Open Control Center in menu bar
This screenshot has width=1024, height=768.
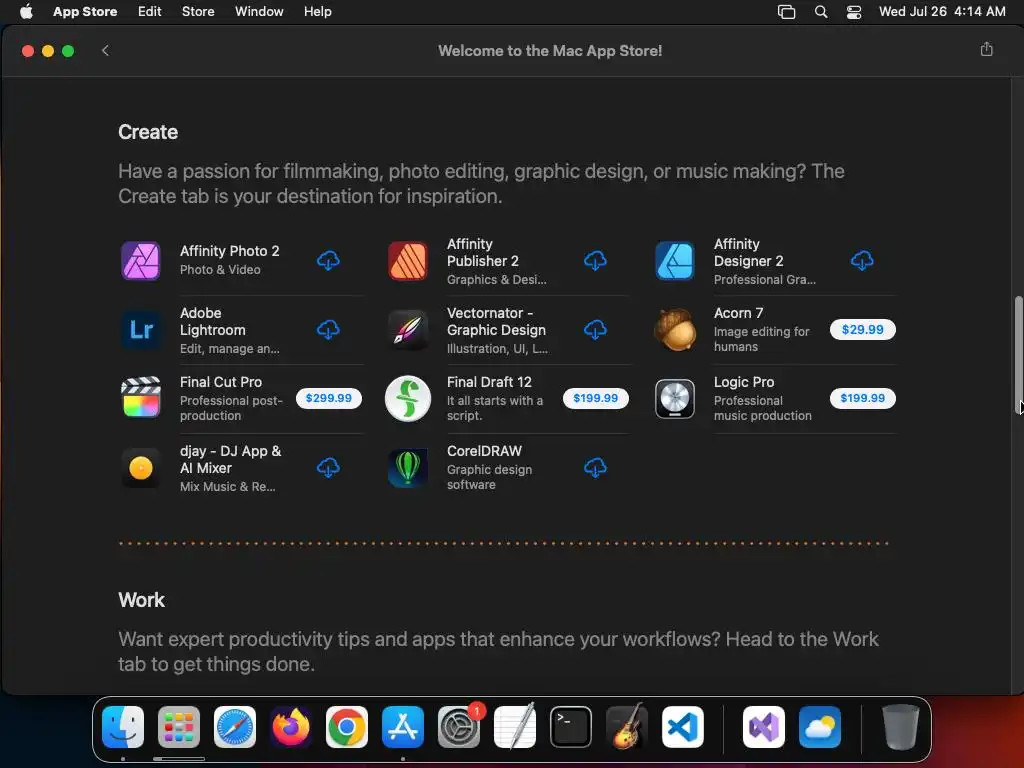[x=854, y=12]
